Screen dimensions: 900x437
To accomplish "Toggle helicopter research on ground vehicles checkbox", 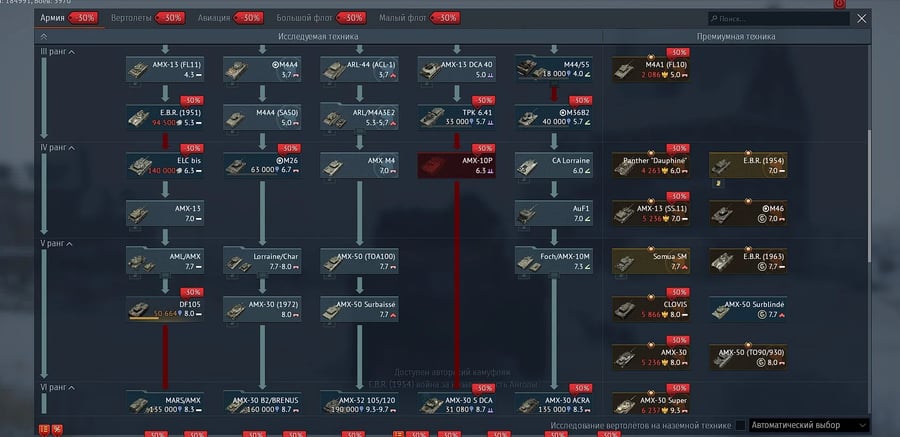I will (x=740, y=426).
